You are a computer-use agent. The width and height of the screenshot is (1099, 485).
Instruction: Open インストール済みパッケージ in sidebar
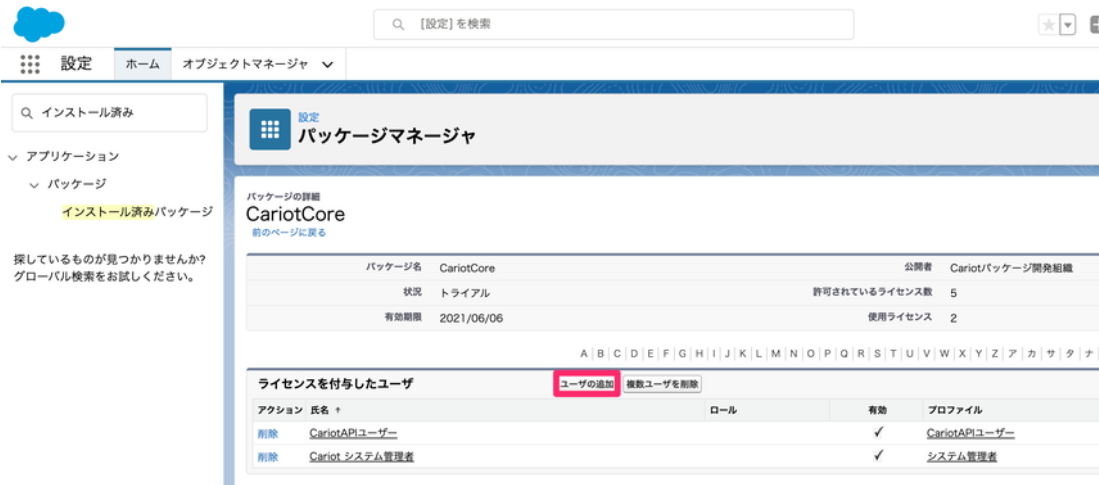coord(137,211)
